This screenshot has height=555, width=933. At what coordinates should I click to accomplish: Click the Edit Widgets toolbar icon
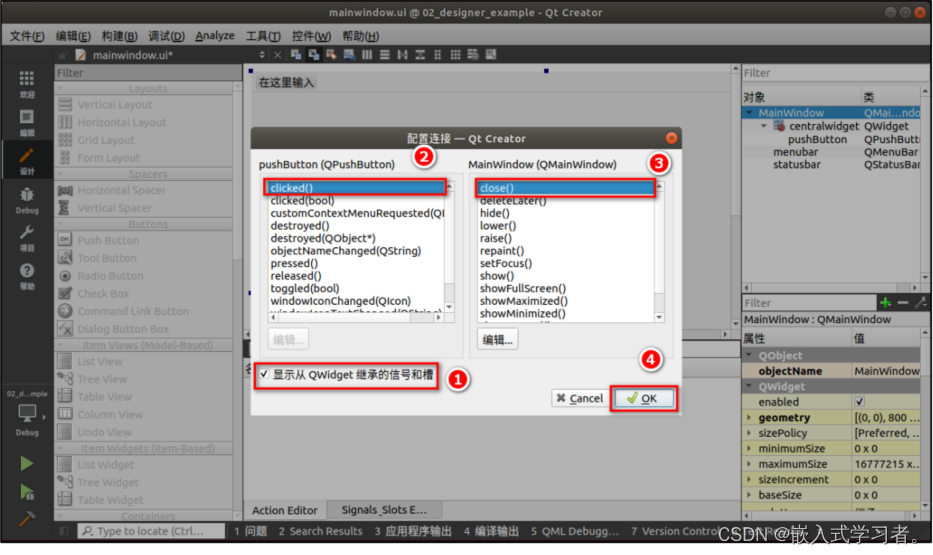pyautogui.click(x=296, y=55)
